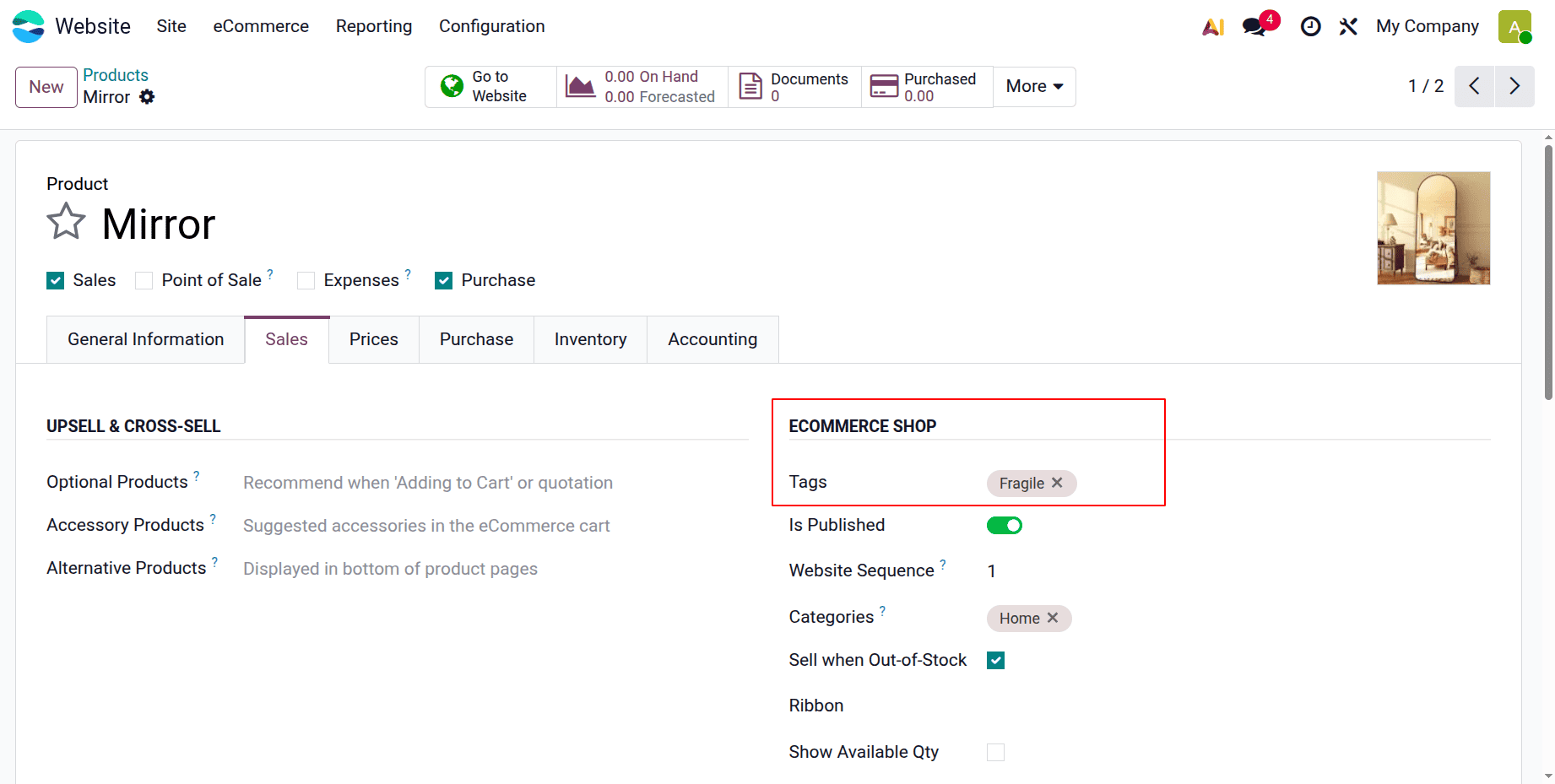Open the Accessory Products selection field
This screenshot has height=784, width=1555.
click(x=495, y=526)
